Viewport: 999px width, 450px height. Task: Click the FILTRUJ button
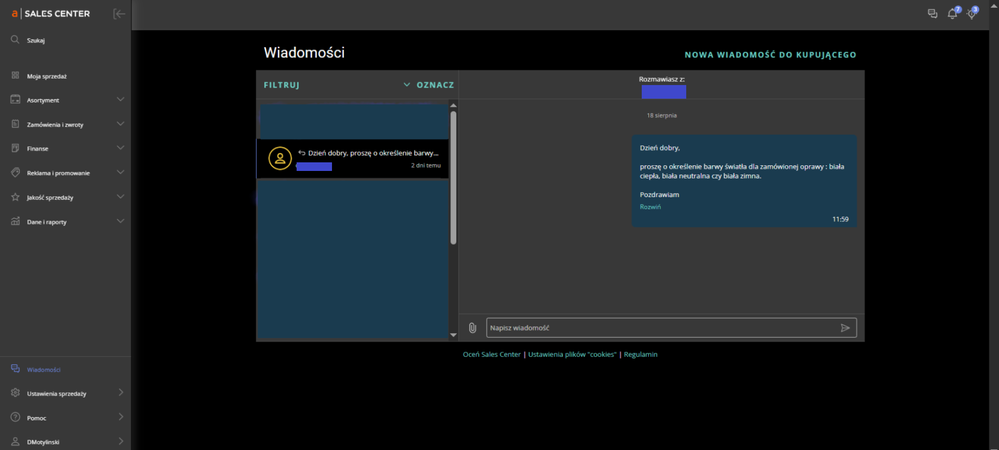[281, 85]
